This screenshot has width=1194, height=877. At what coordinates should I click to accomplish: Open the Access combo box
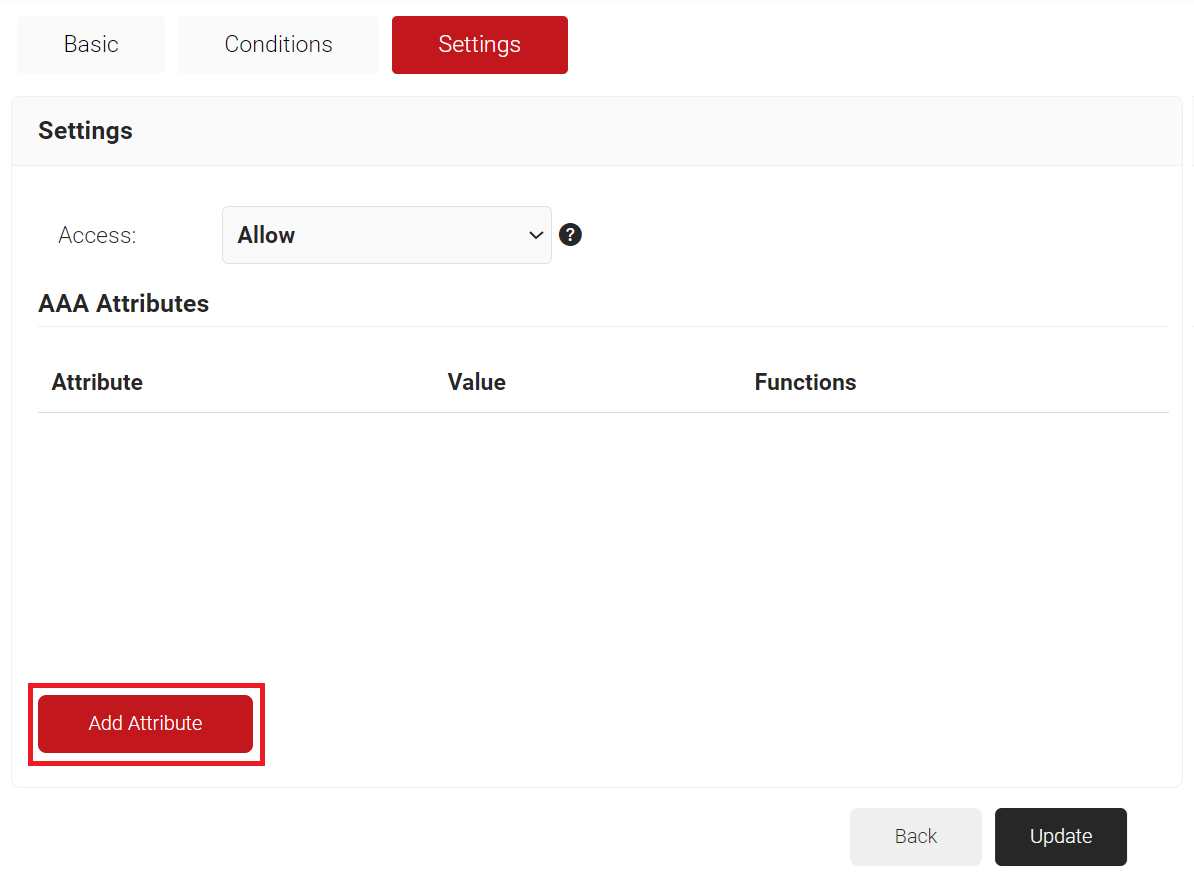tap(386, 235)
